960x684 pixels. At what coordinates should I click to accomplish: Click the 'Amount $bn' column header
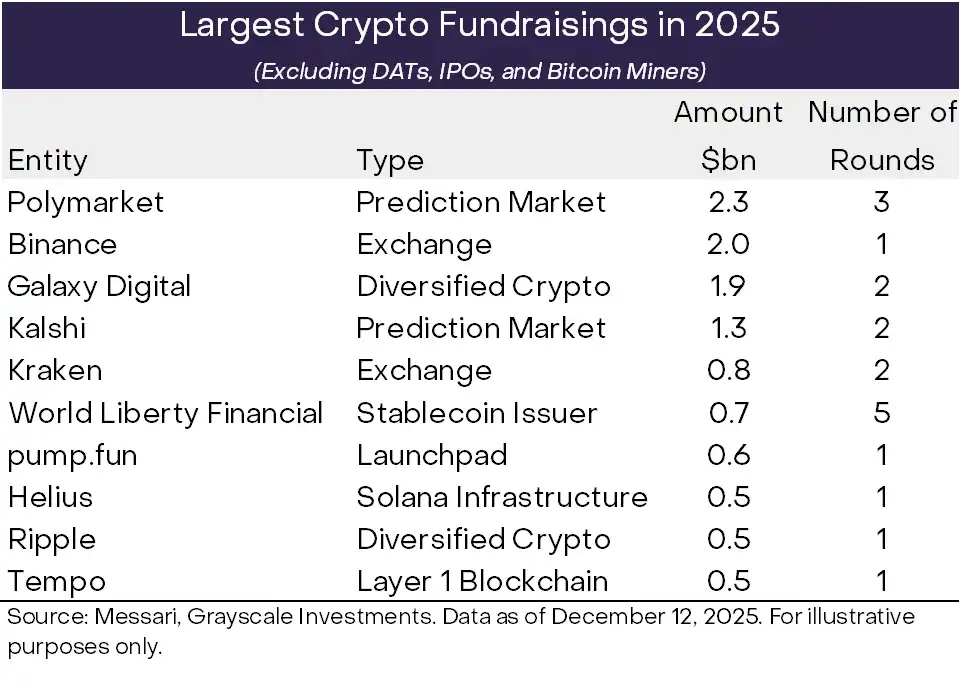[728, 136]
